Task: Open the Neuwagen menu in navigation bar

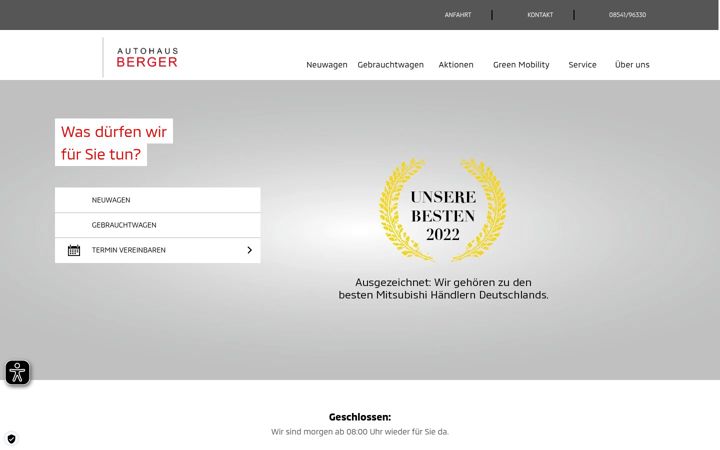Action: (x=326, y=65)
